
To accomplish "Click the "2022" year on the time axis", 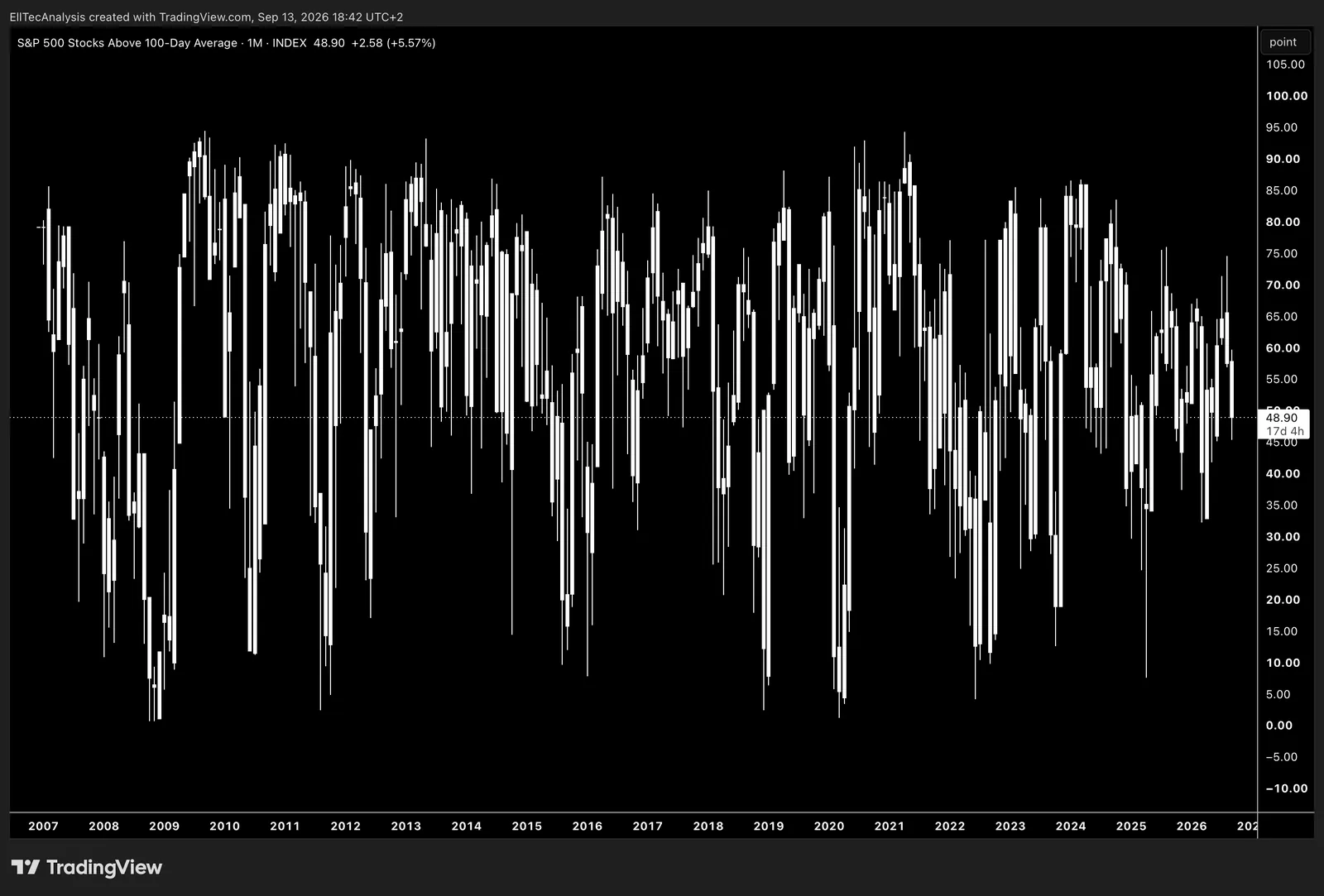I will click(x=949, y=826).
